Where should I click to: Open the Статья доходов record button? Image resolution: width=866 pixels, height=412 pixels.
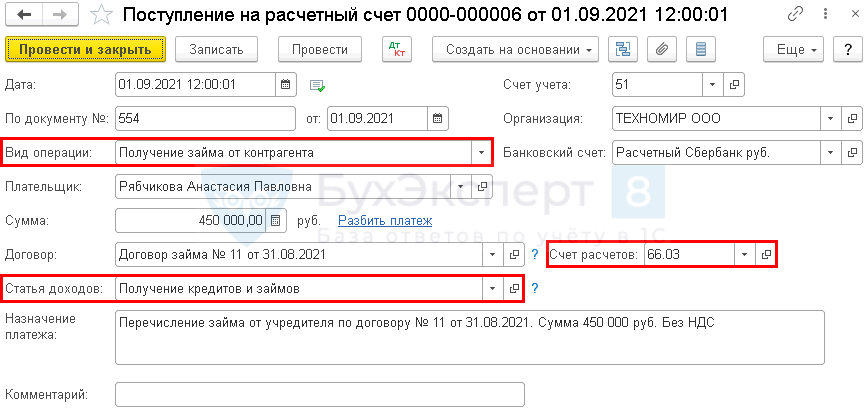pyautogui.click(x=514, y=288)
